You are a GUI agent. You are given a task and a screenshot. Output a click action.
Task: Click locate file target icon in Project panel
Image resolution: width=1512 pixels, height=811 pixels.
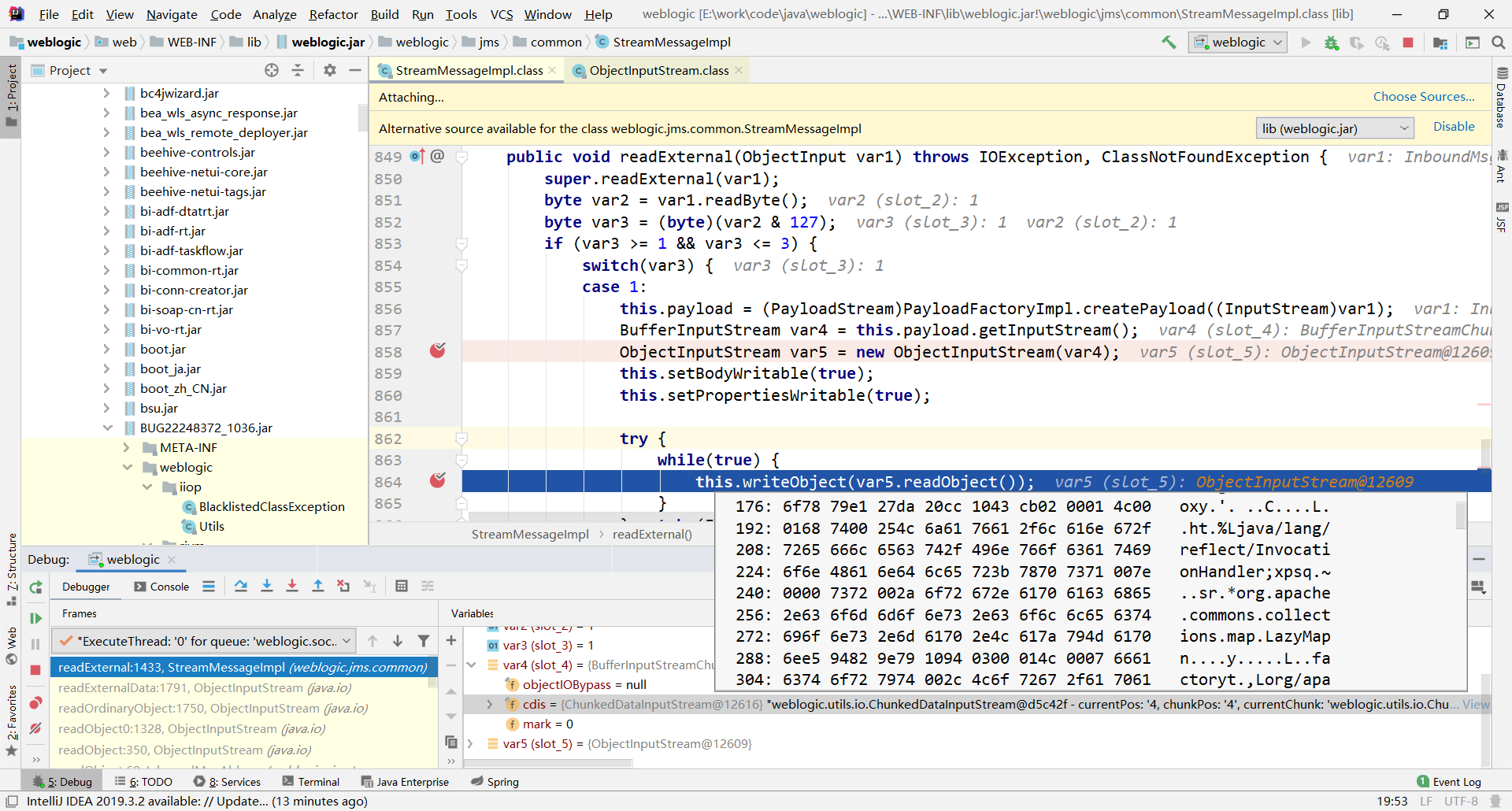(272, 70)
